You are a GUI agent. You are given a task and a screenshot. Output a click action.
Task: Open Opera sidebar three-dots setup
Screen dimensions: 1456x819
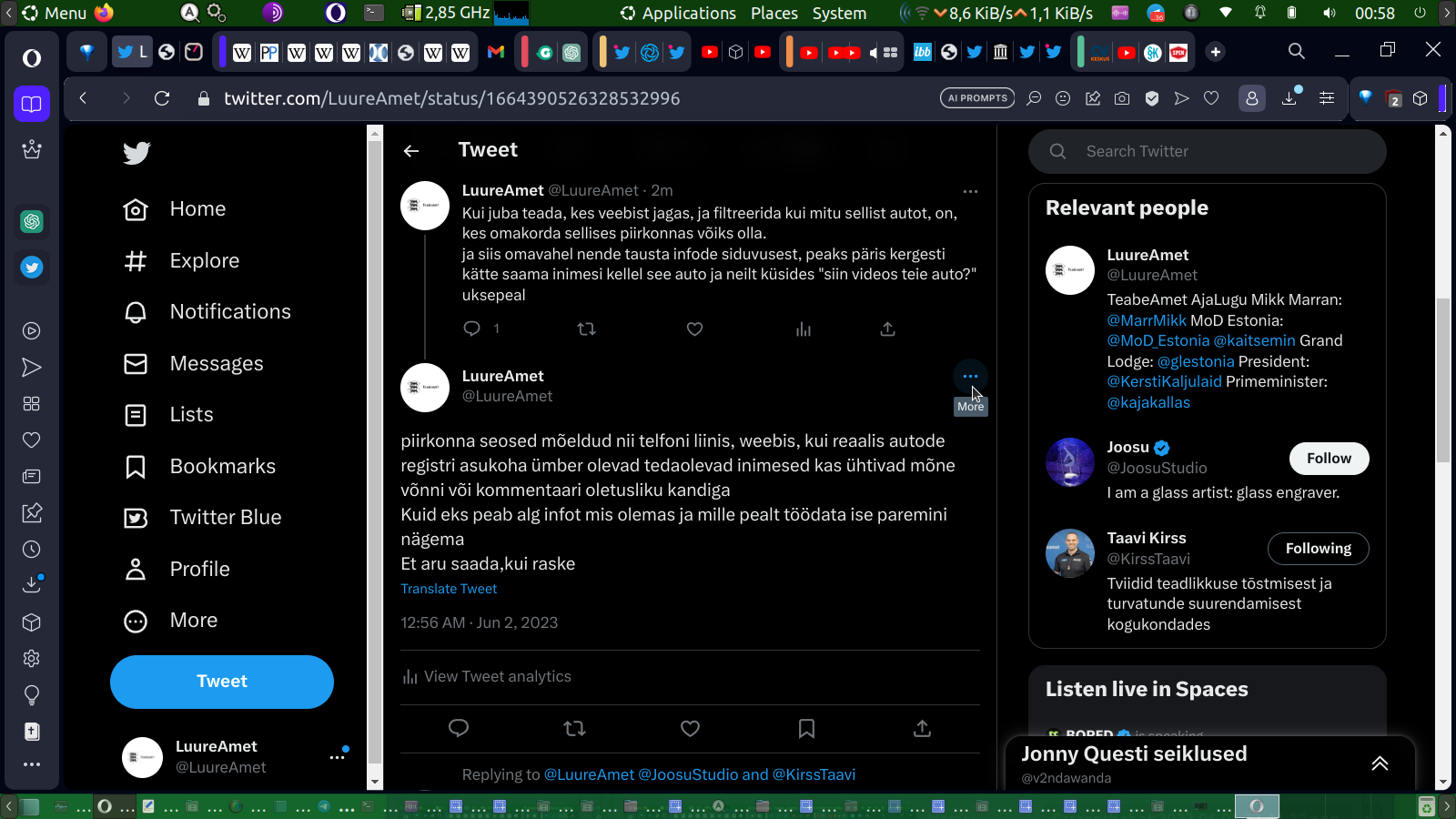click(32, 764)
